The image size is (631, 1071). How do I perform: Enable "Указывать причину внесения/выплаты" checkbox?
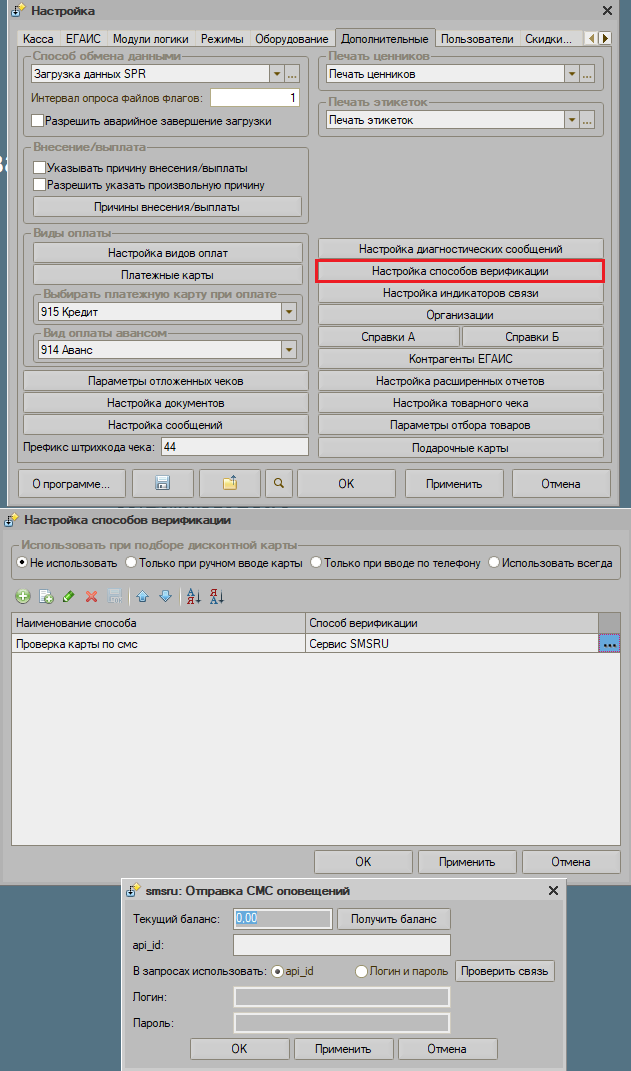[40, 168]
